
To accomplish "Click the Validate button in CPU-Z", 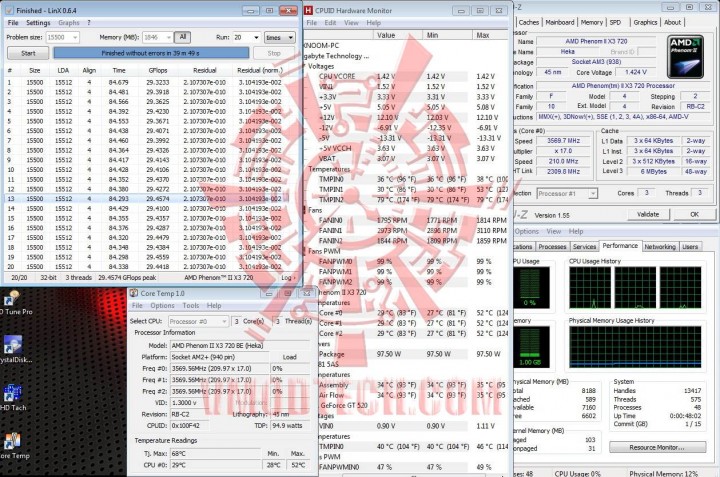I will point(647,214).
